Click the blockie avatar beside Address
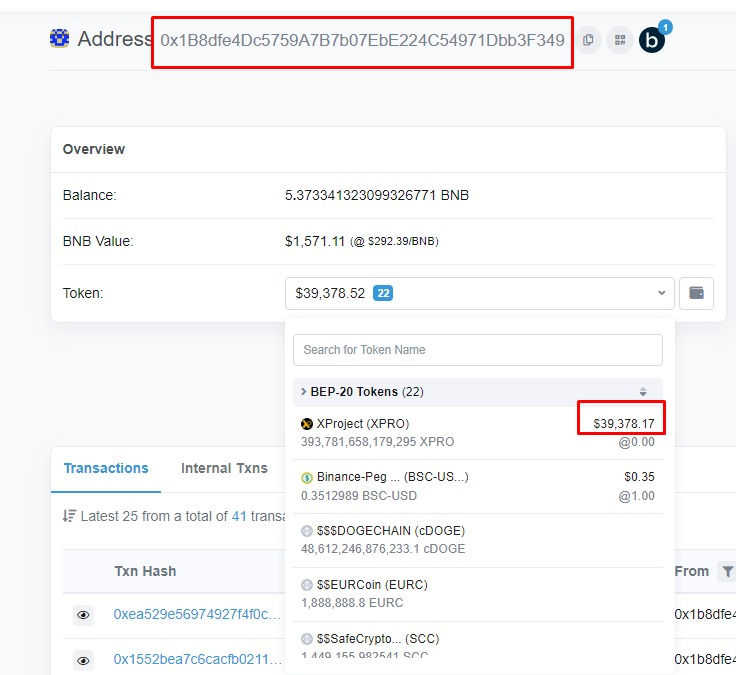The width and height of the screenshot is (736, 675). 60,38
